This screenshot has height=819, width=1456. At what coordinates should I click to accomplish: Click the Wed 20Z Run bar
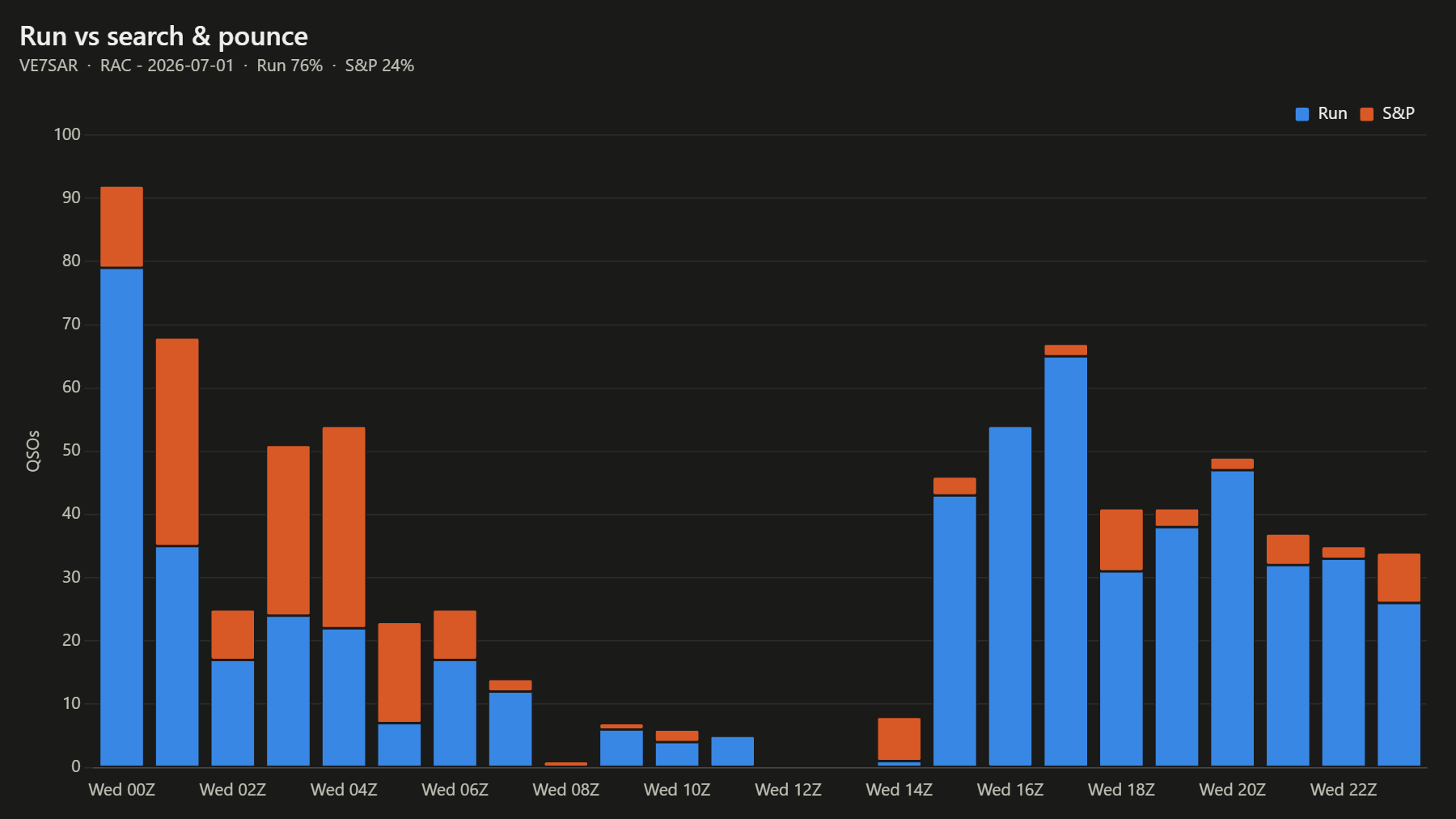[x=1232, y=618]
